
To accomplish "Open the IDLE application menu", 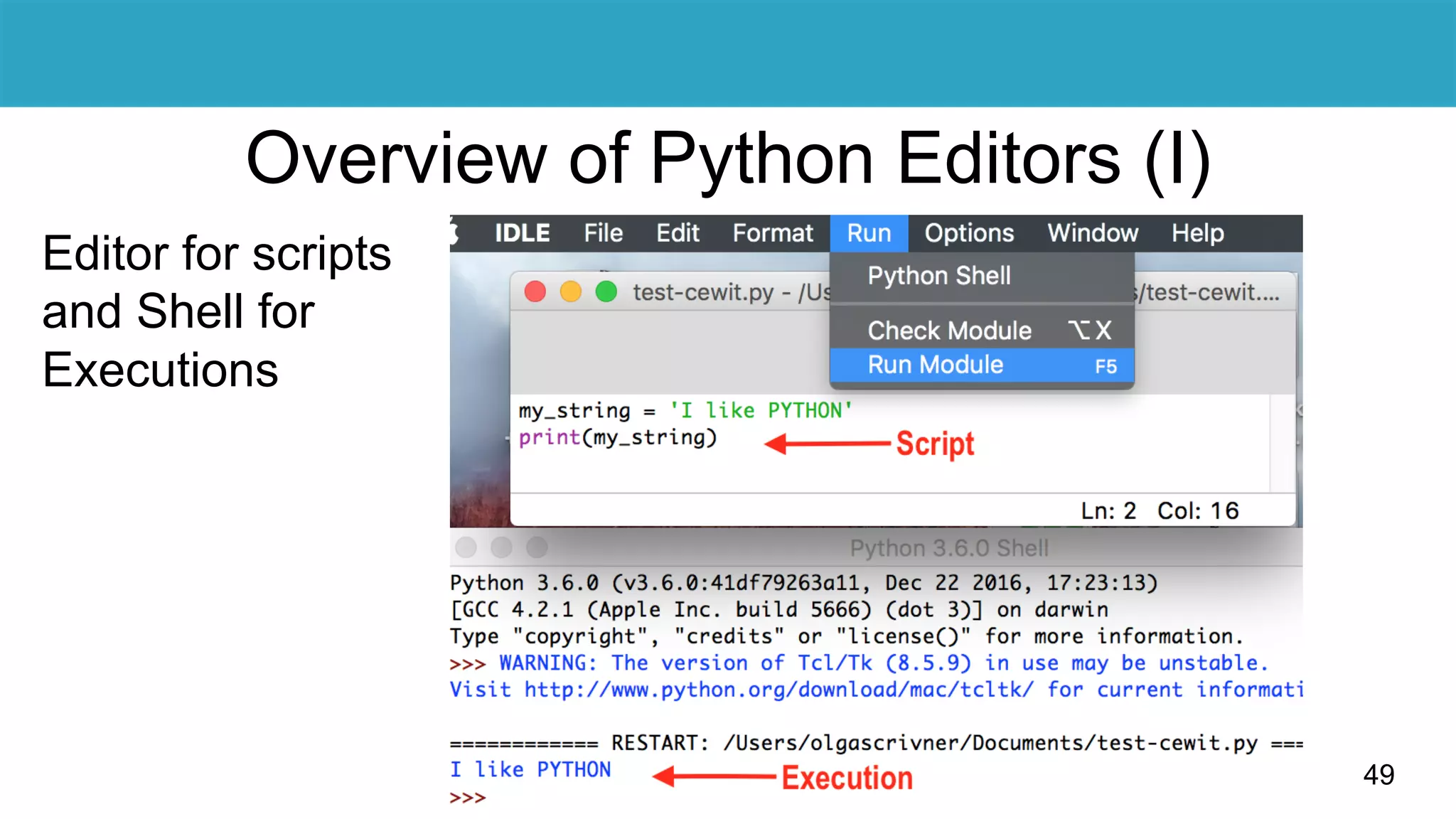I will pyautogui.click(x=523, y=233).
